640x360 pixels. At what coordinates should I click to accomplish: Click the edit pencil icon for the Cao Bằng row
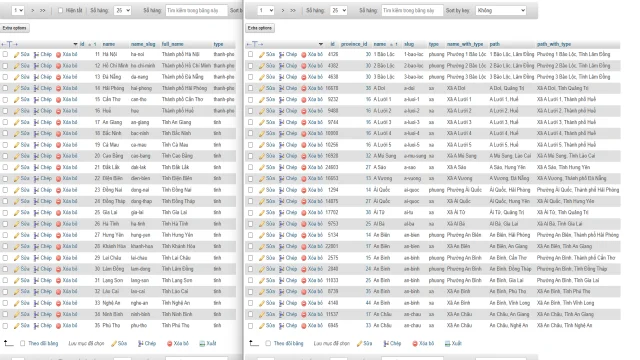click(16, 156)
